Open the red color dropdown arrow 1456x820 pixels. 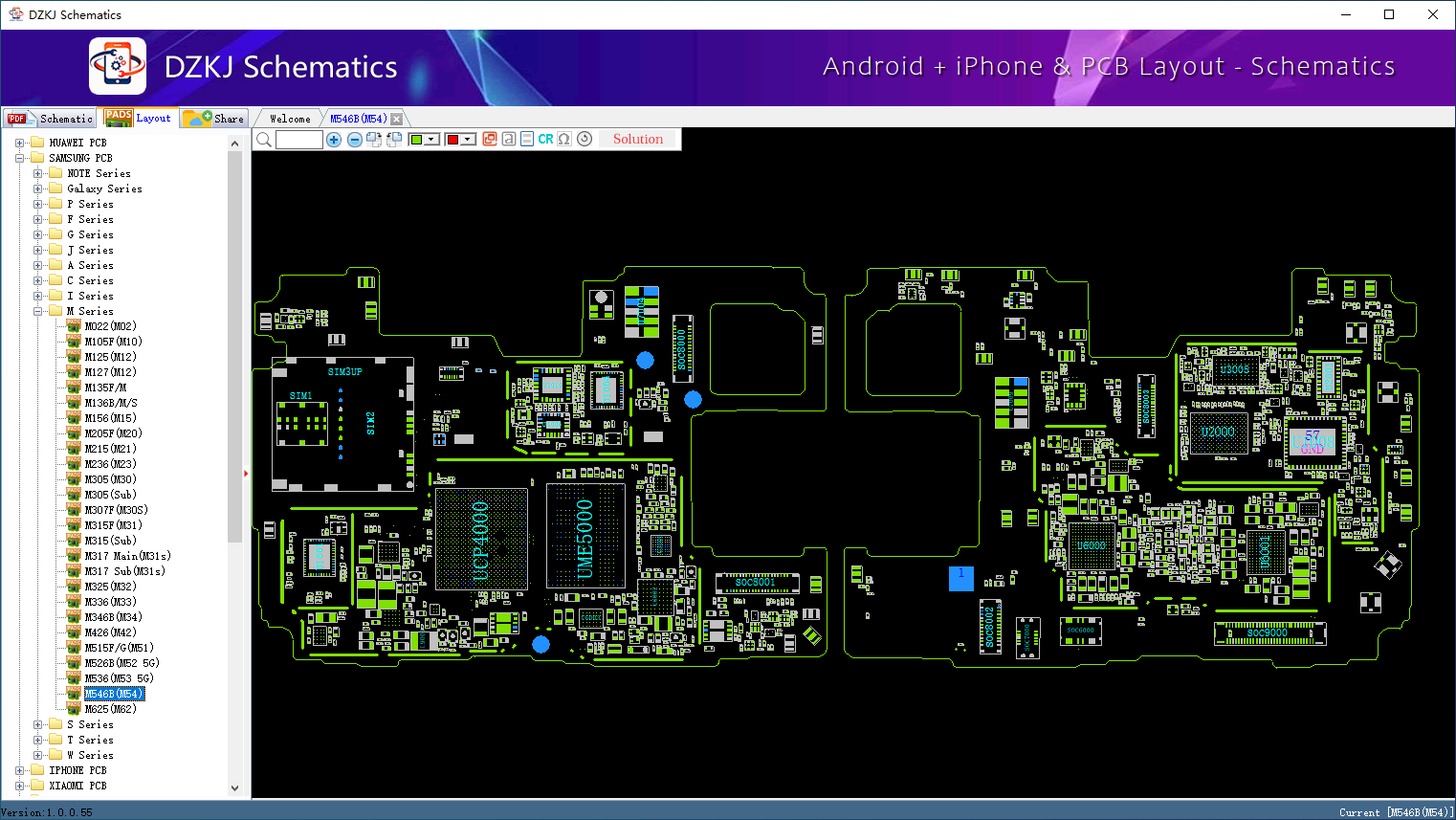(469, 140)
